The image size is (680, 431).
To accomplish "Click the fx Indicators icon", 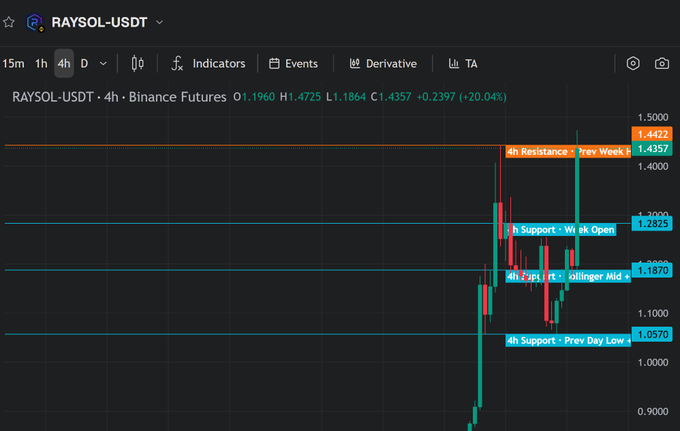I will tap(177, 64).
